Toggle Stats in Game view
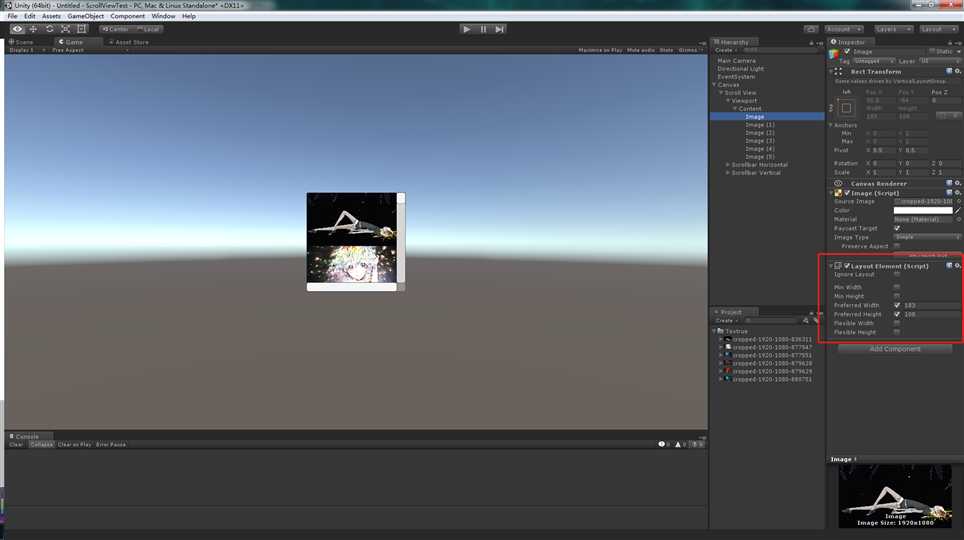Screen dimensions: 964x540 pyautogui.click(x=666, y=50)
